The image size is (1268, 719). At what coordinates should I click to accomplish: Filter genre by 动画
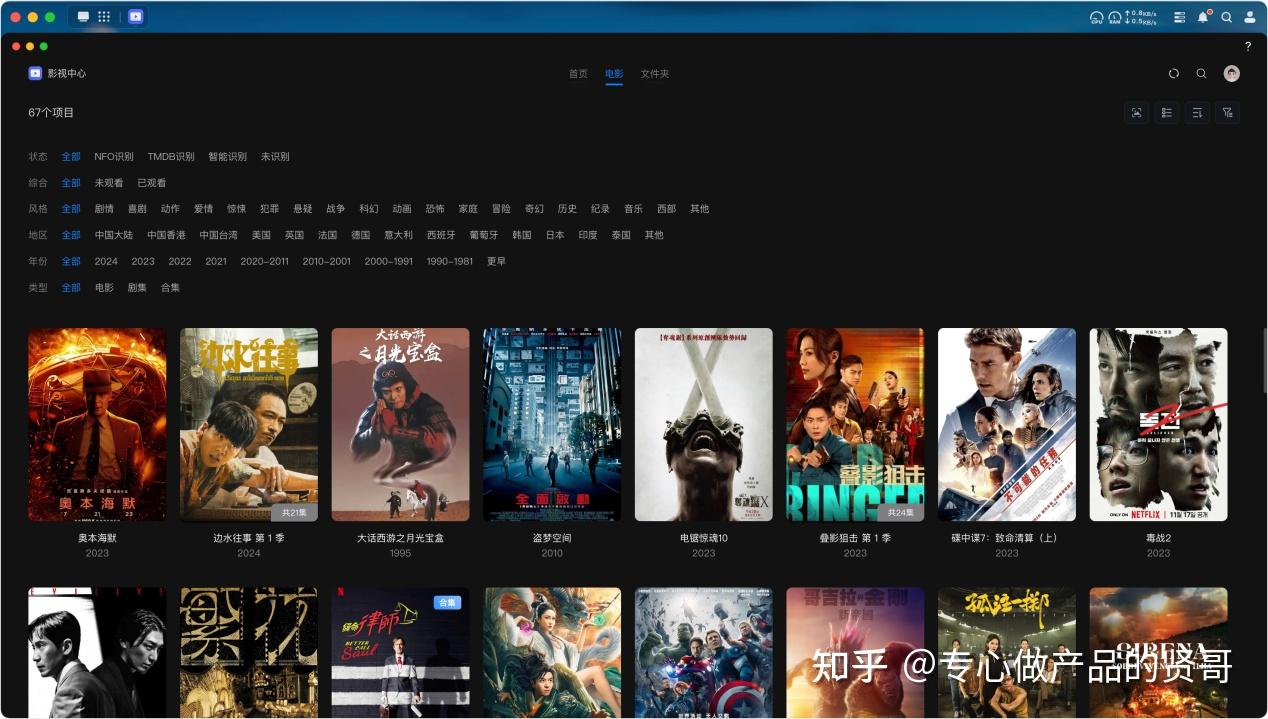coord(402,209)
